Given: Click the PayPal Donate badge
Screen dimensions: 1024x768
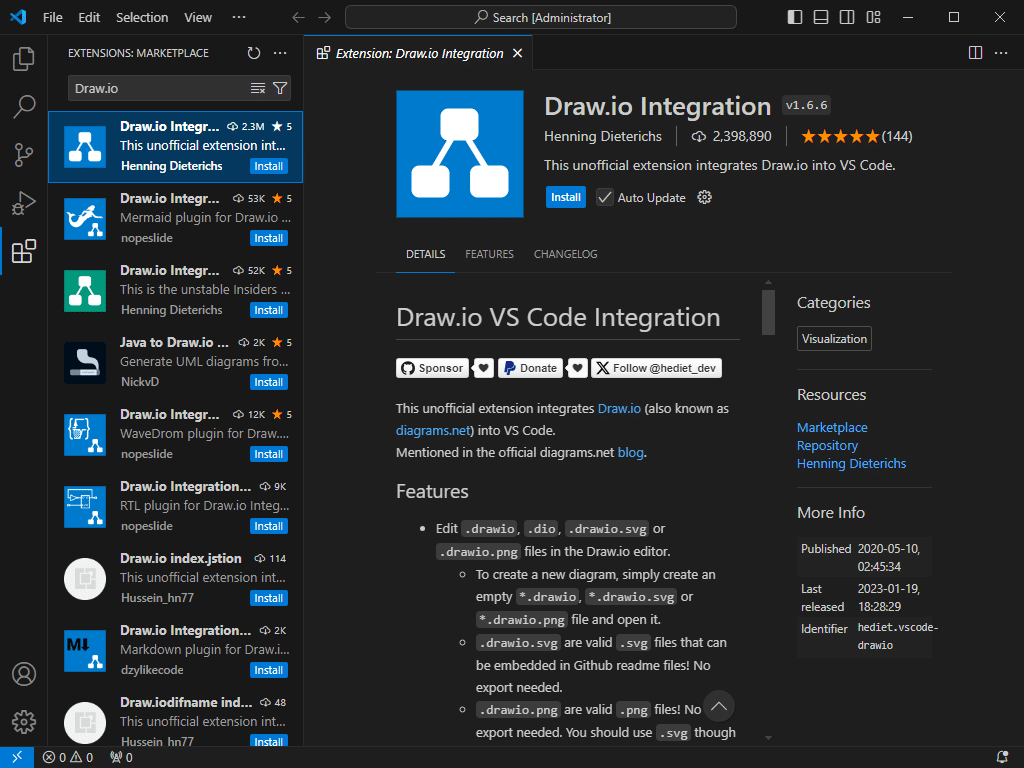Looking at the screenshot, I should click(x=531, y=368).
